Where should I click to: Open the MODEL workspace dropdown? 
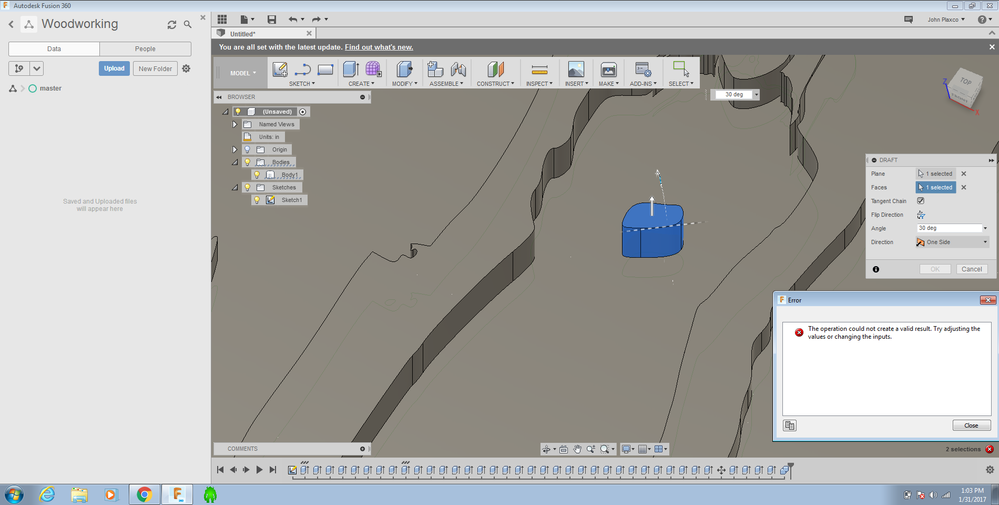click(243, 73)
